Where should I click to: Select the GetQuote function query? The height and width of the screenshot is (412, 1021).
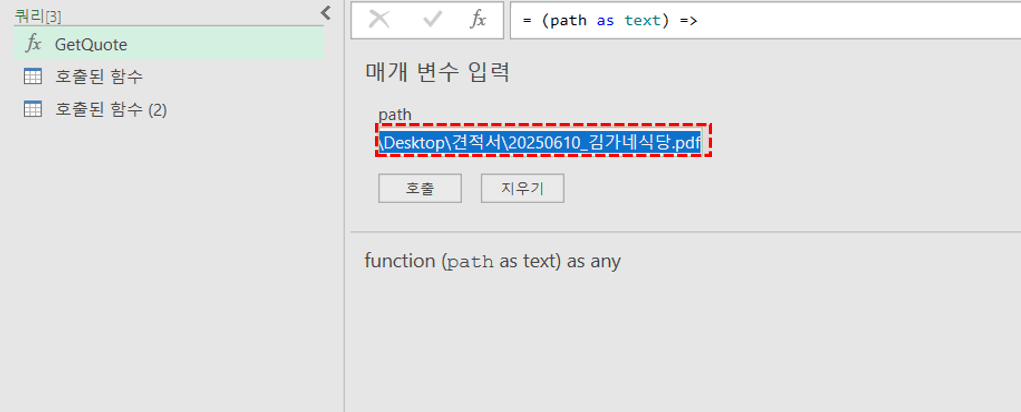click(169, 44)
